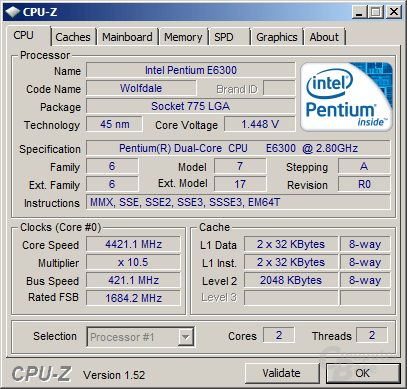Switch to the Caches tab
Viewport: 407px width, 389px height.
[73, 37]
